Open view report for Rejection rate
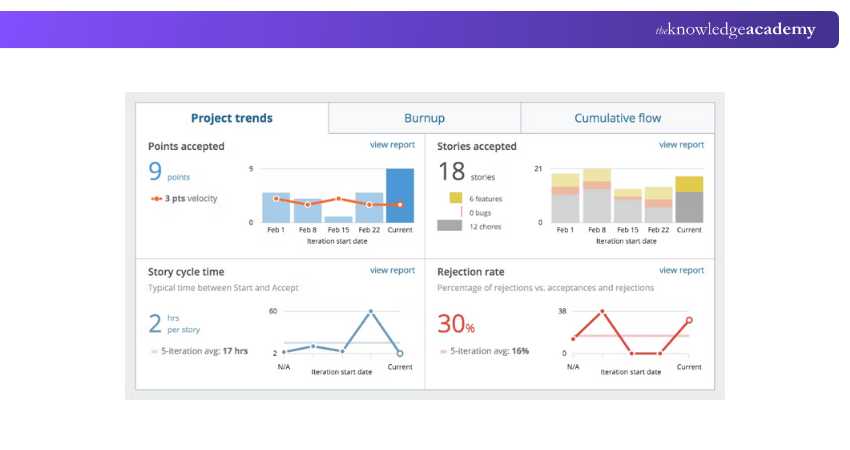The image size is (850, 450). [681, 270]
